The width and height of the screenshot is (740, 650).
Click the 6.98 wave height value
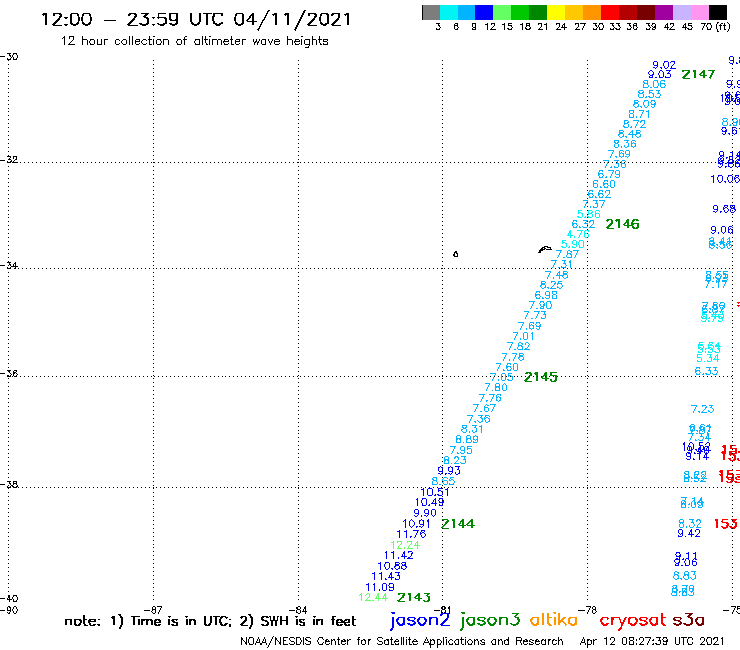coord(546,295)
